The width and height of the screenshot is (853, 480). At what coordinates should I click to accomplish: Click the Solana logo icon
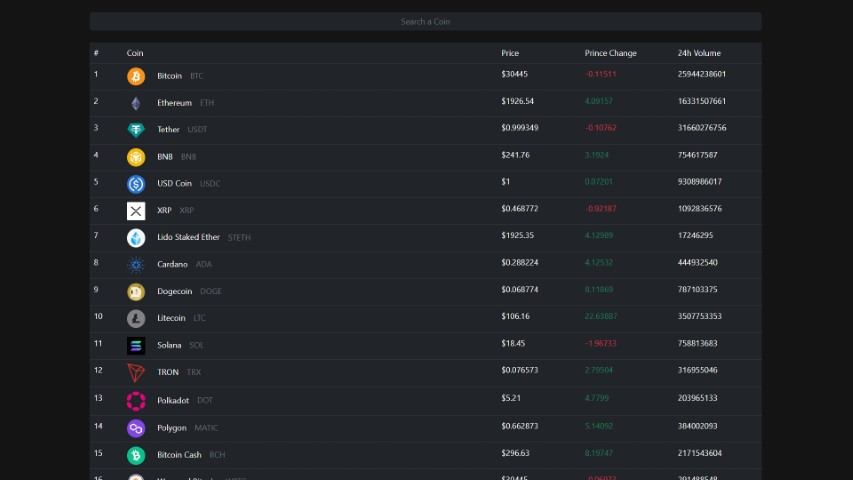(136, 346)
